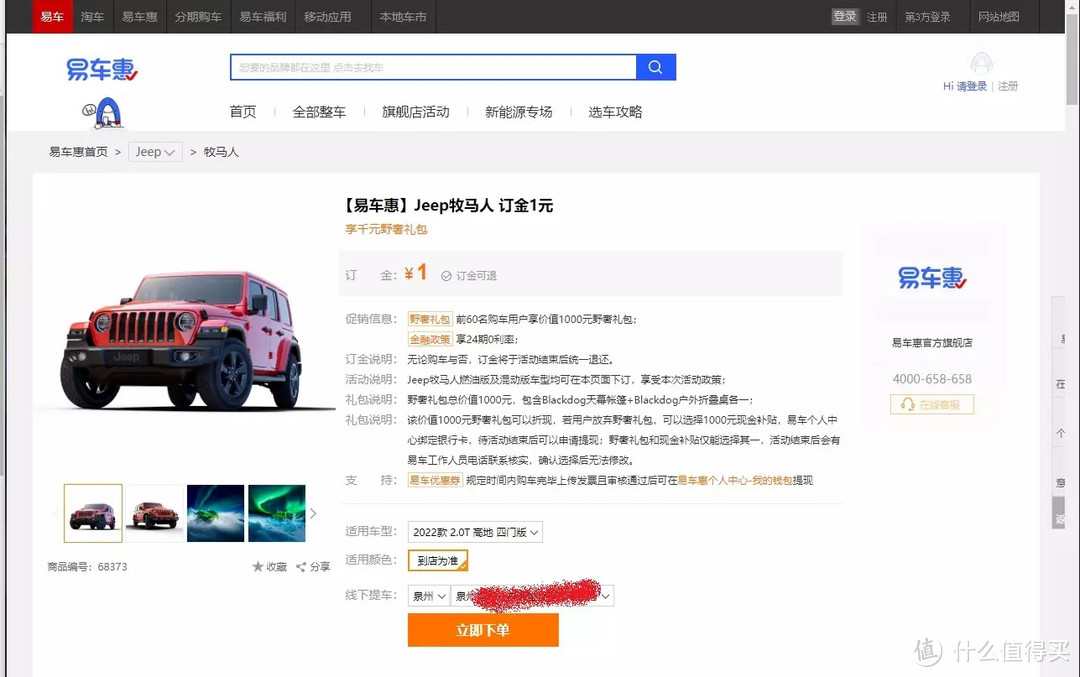The height and width of the screenshot is (677, 1080).
Task: Click the 享千元野奢礼包 subtitle
Action: click(x=386, y=229)
